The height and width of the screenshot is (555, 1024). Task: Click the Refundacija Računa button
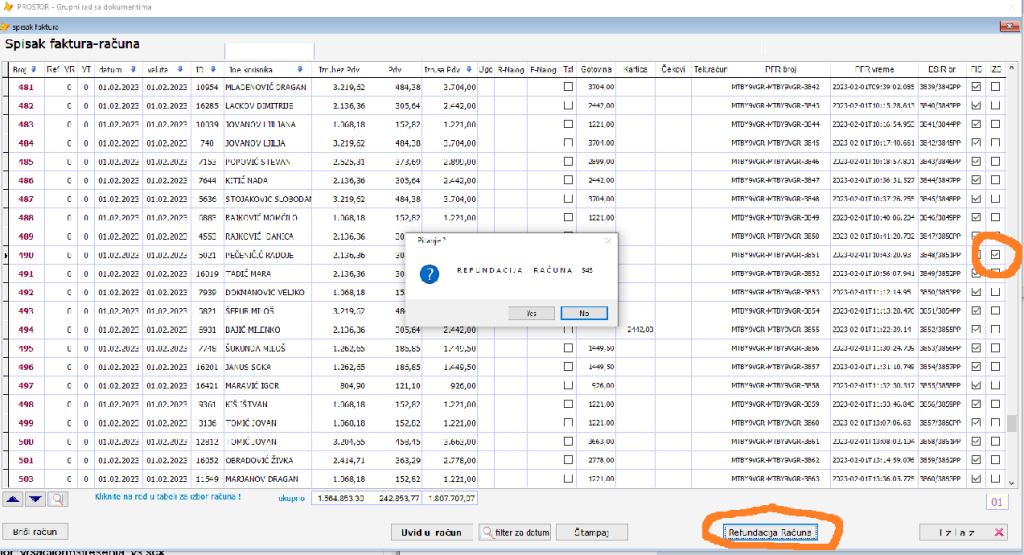[x=773, y=532]
